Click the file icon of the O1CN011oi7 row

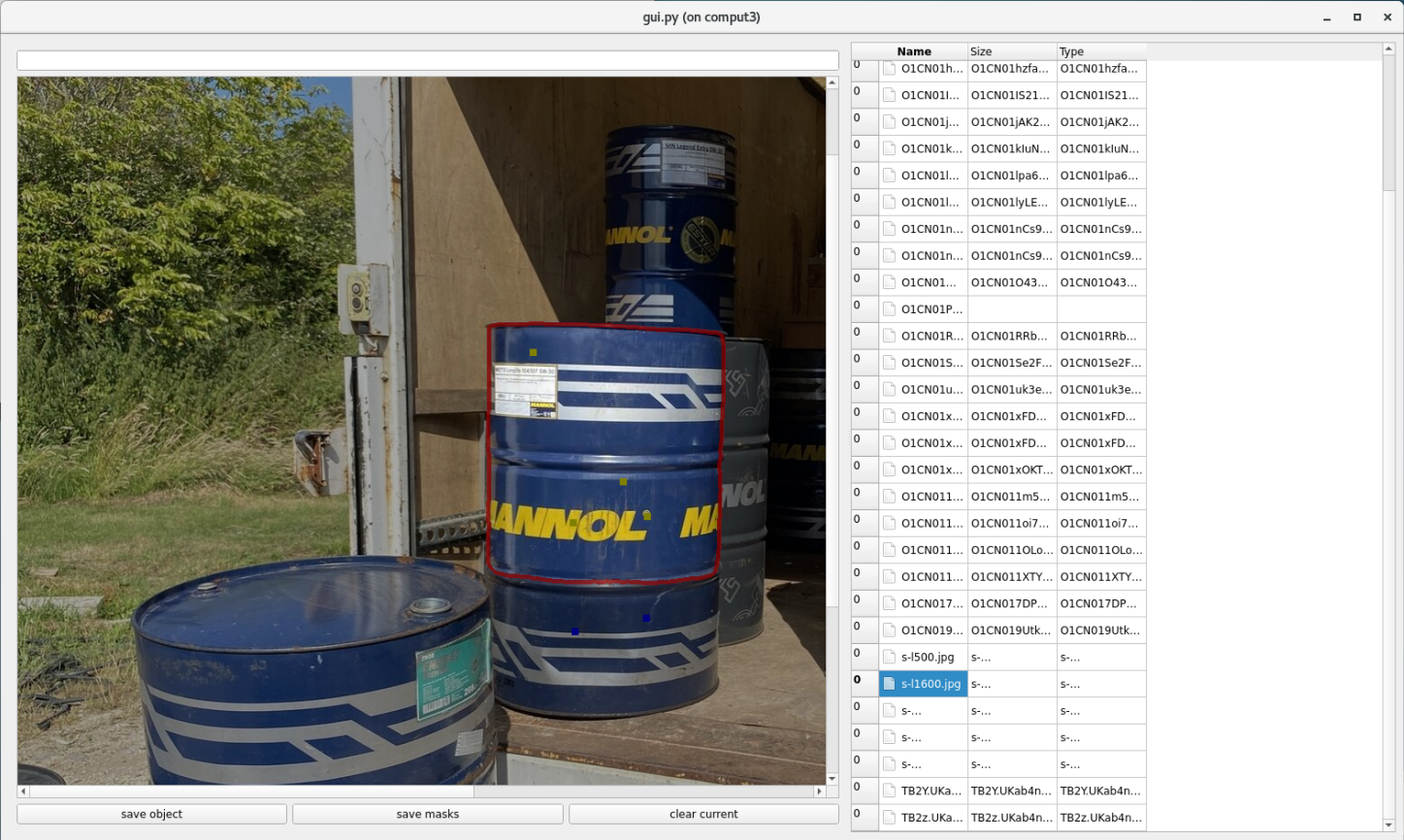point(889,524)
